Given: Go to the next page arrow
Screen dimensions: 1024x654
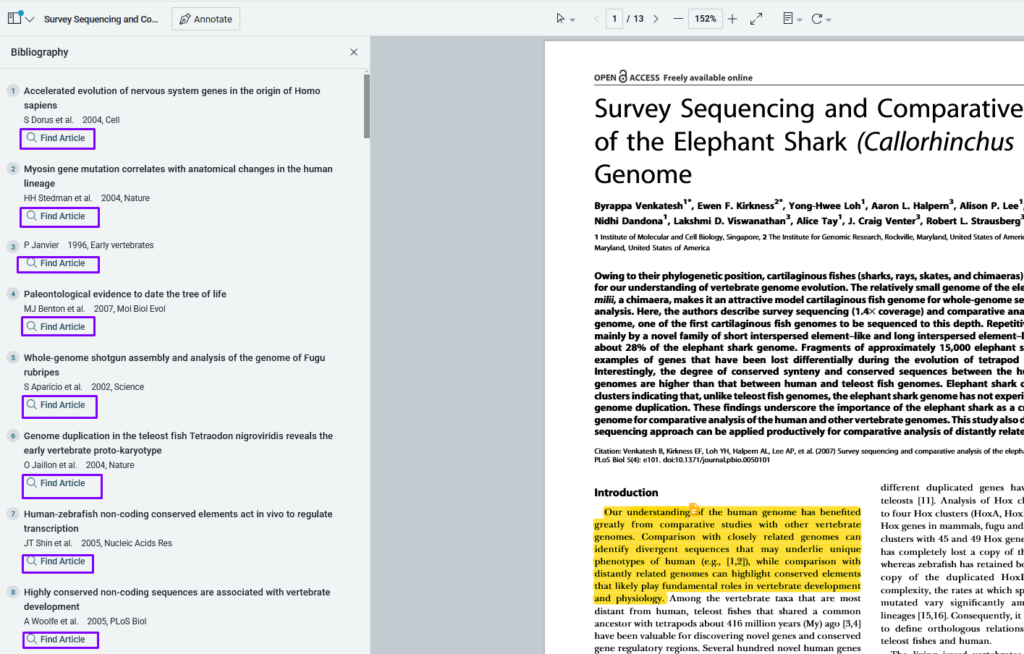Looking at the screenshot, I should [x=655, y=19].
